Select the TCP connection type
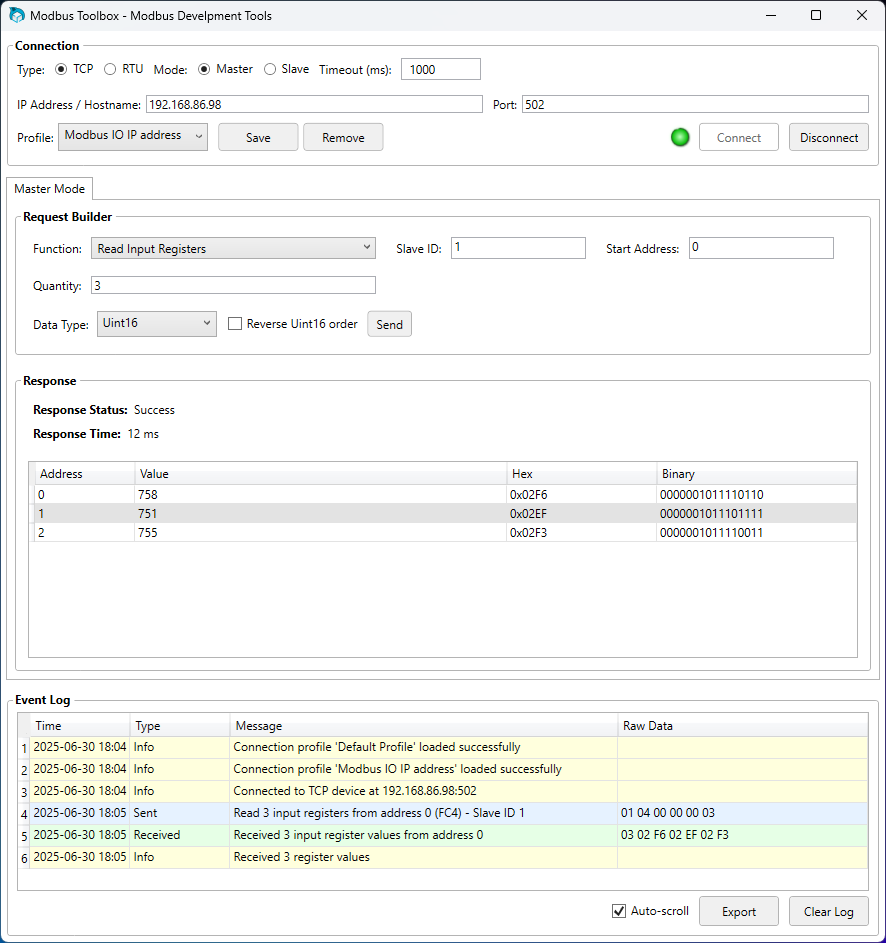Image resolution: width=886 pixels, height=943 pixels. (62, 69)
